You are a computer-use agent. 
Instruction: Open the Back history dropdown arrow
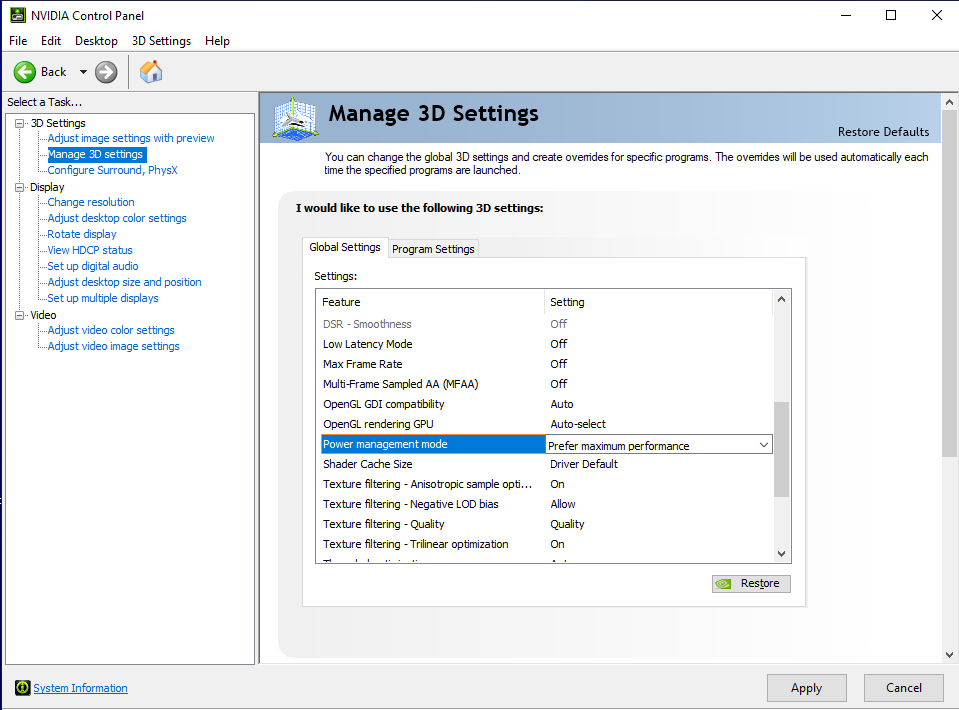click(x=83, y=72)
